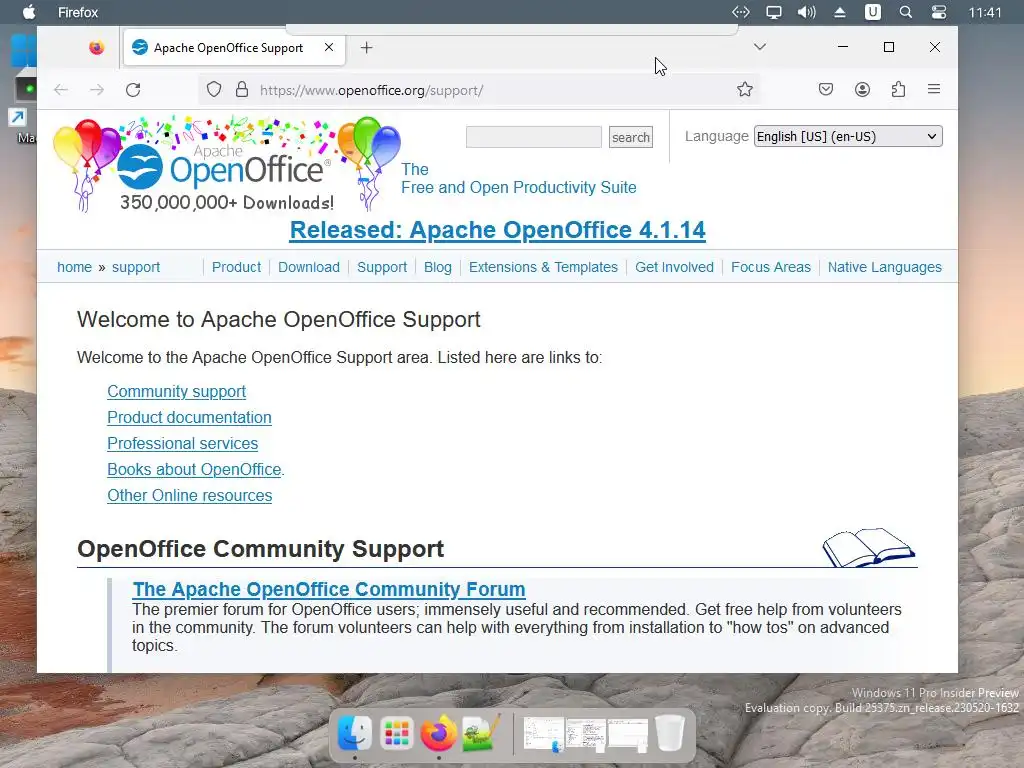Click the tracking protection shield icon
This screenshot has width=1024, height=768.
pos(214,89)
